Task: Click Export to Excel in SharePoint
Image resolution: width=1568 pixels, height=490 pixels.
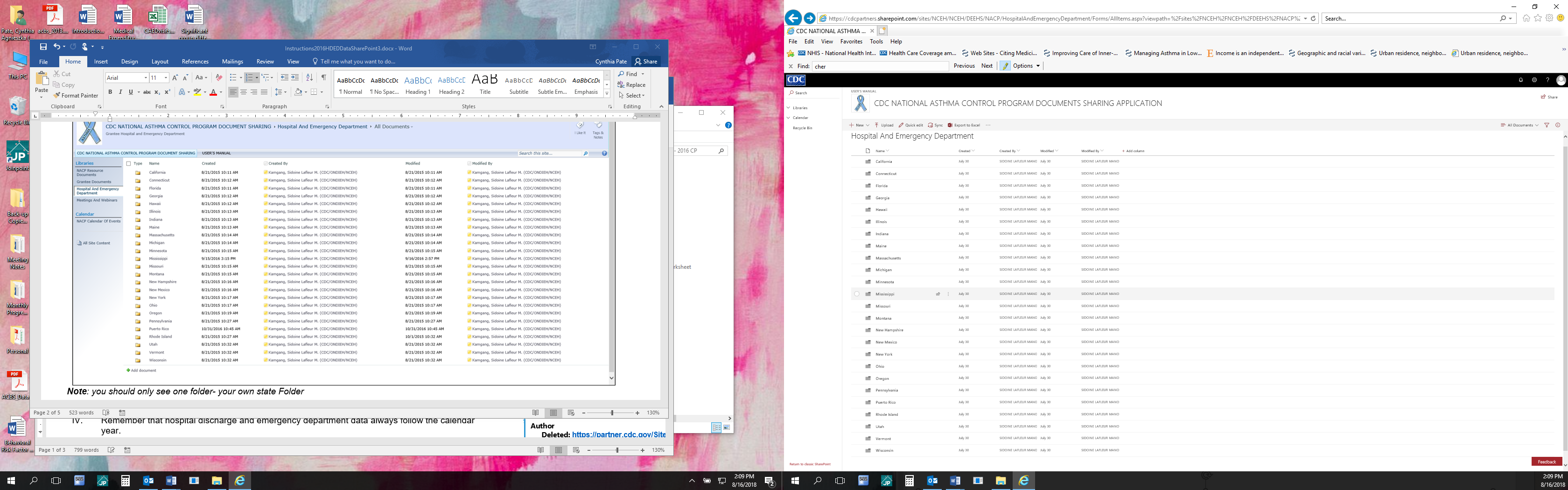Action: click(964, 126)
